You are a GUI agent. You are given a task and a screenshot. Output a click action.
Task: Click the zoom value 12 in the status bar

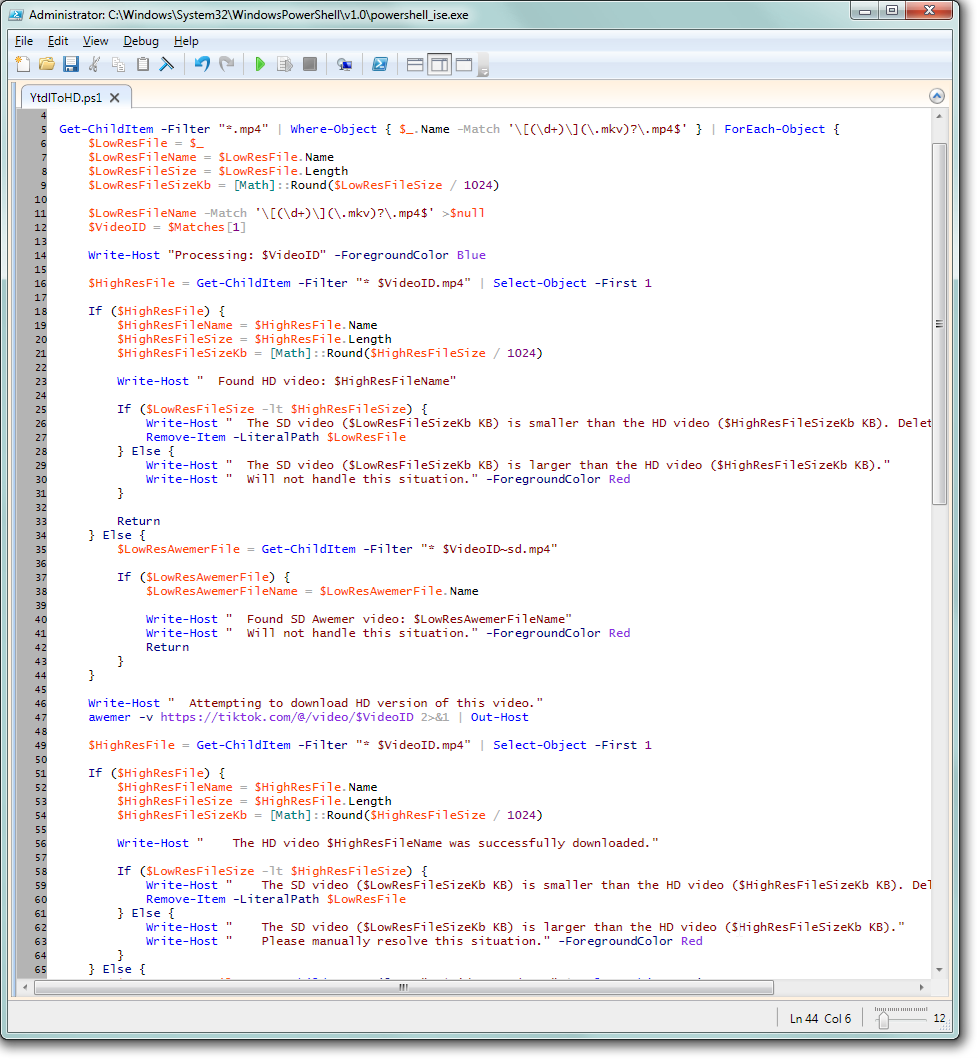tap(940, 1018)
